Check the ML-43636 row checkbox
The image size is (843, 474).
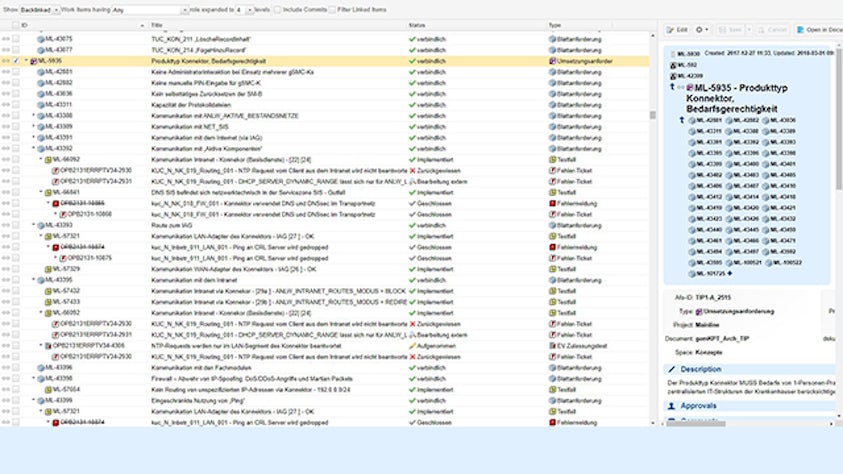click(x=16, y=94)
